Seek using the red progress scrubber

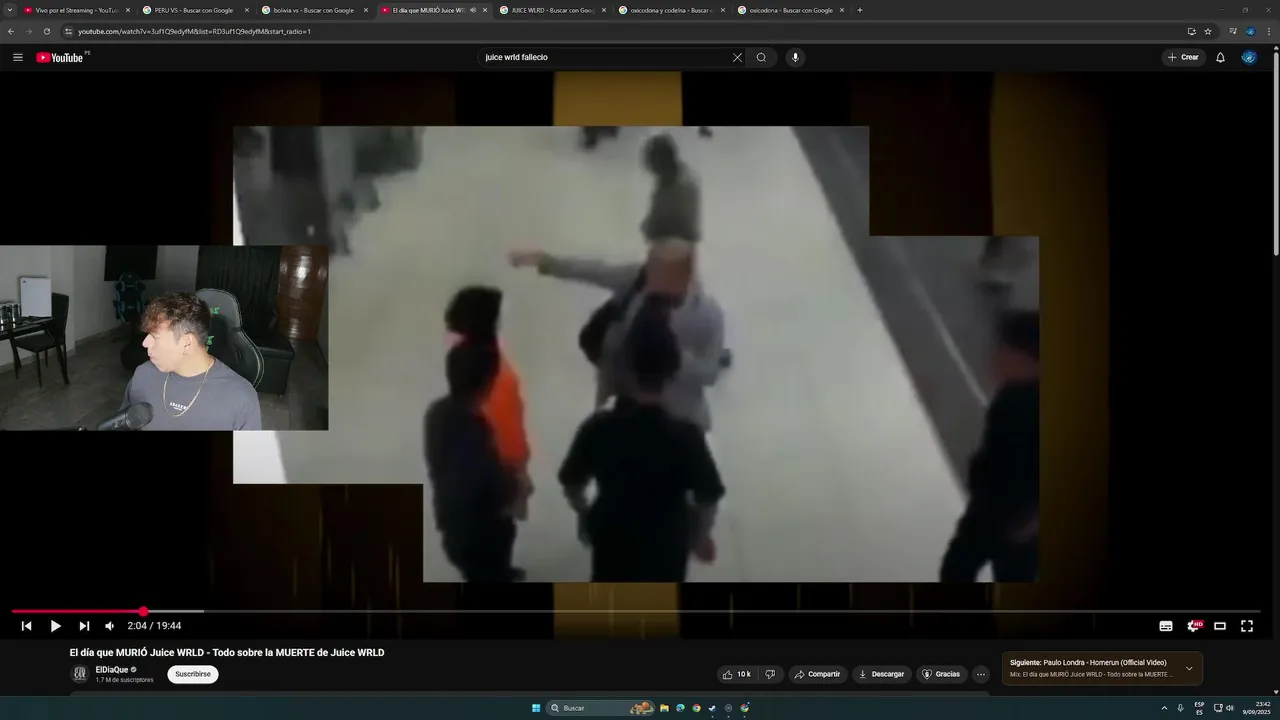(144, 611)
